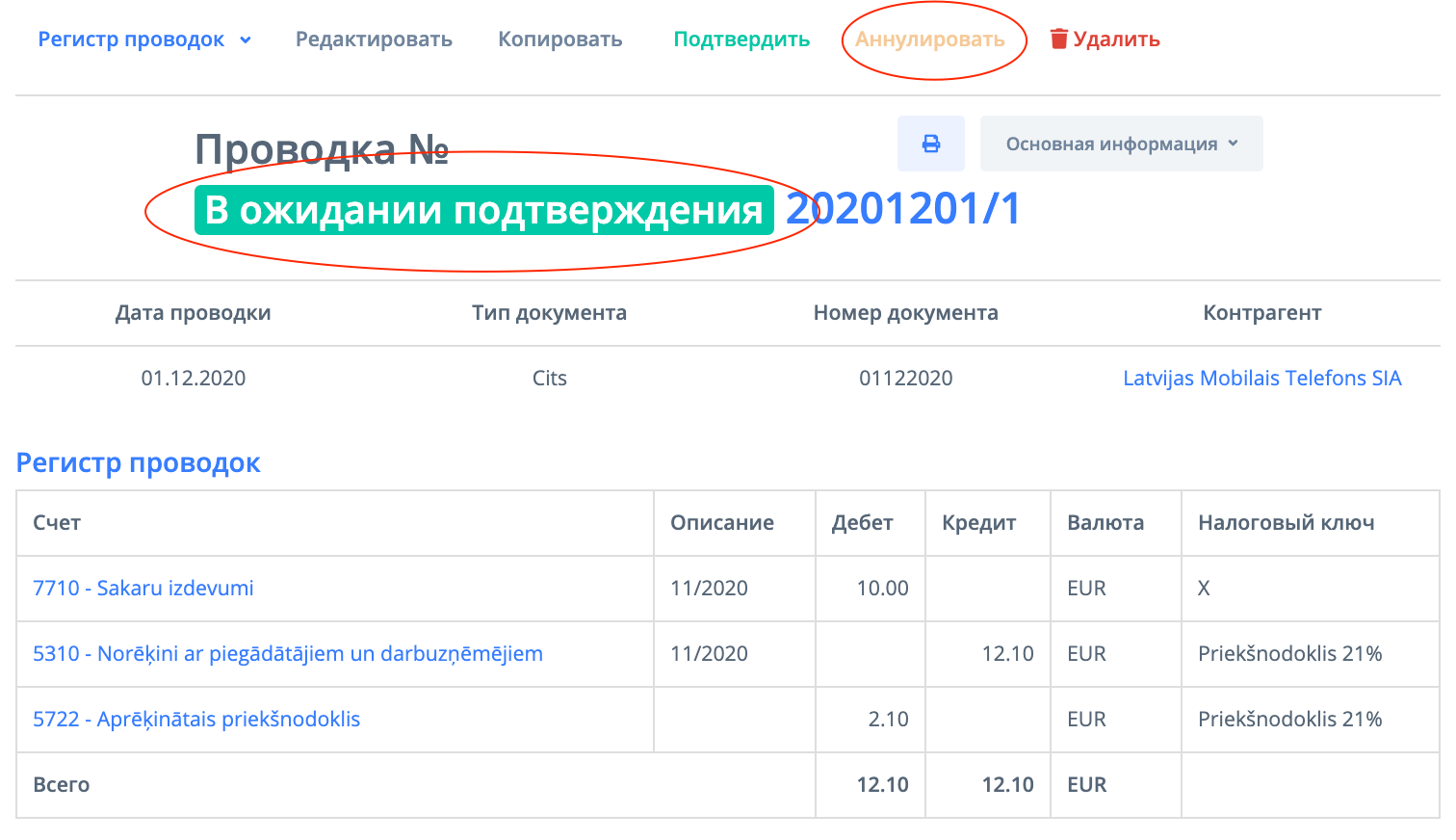The width and height of the screenshot is (1456, 840).
Task: Click Priekšnodoklis 21% in the 5722 row
Action: click(x=1290, y=719)
